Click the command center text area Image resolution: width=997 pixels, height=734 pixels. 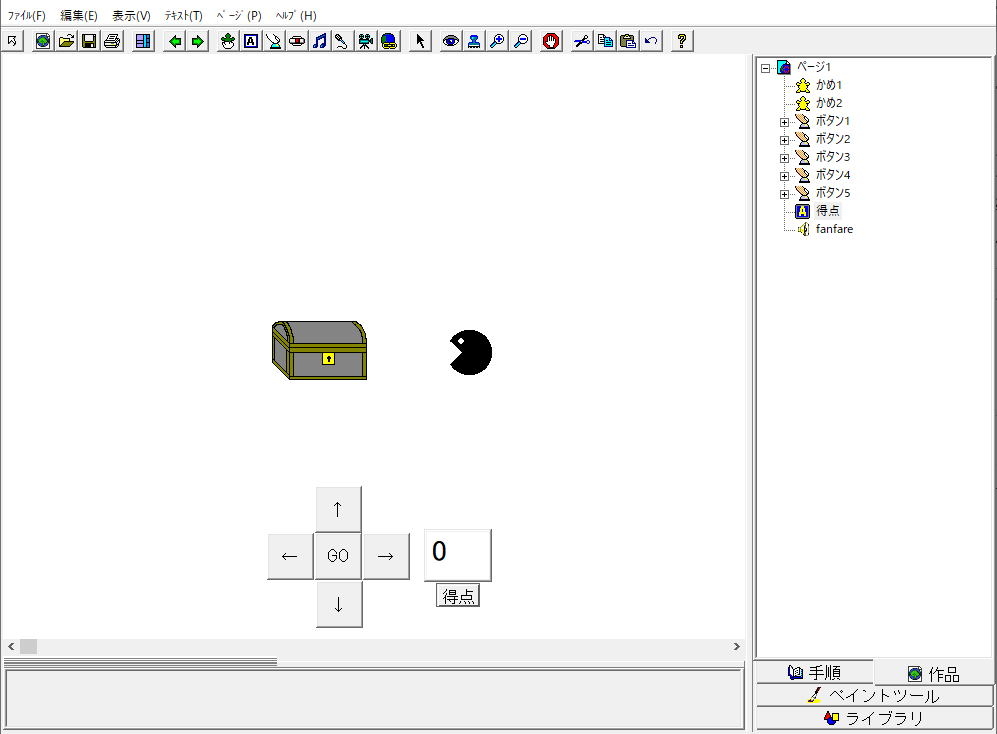coord(375,699)
